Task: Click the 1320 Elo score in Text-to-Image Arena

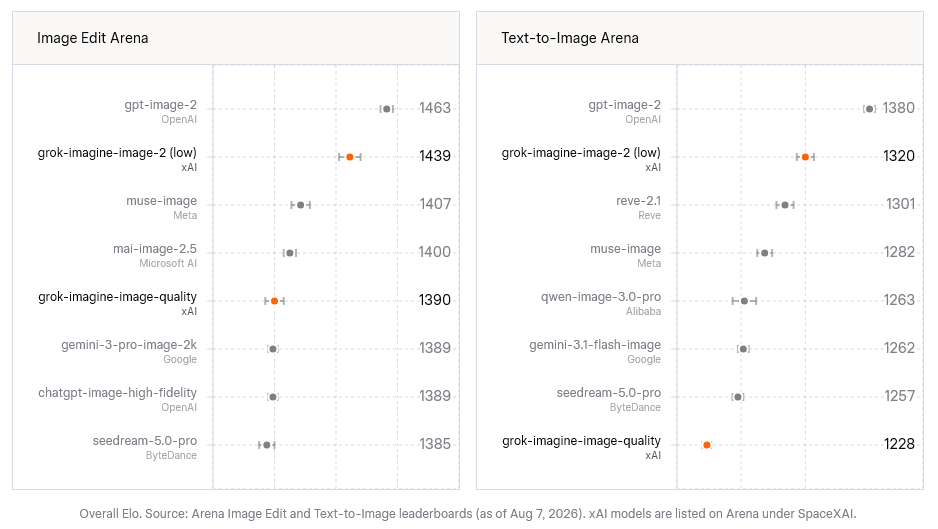Action: pos(899,156)
